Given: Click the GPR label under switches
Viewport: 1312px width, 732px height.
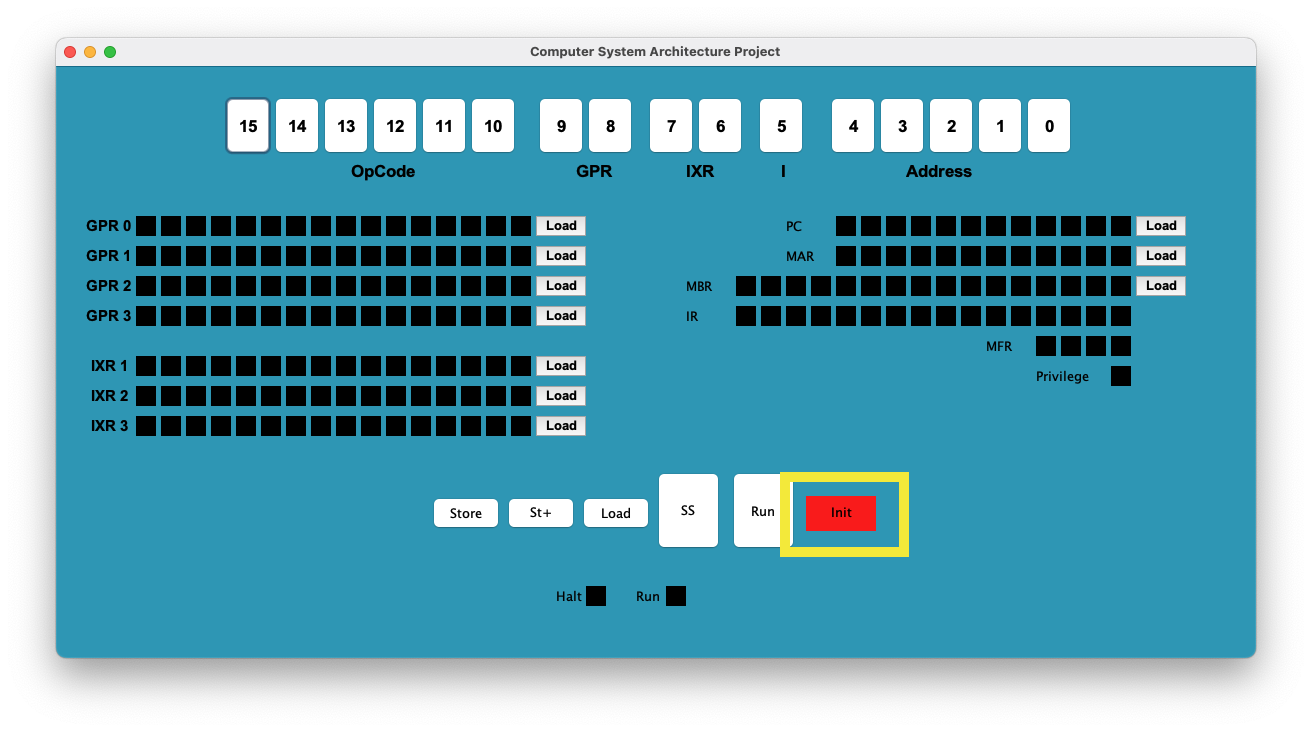Looking at the screenshot, I should coord(594,172).
